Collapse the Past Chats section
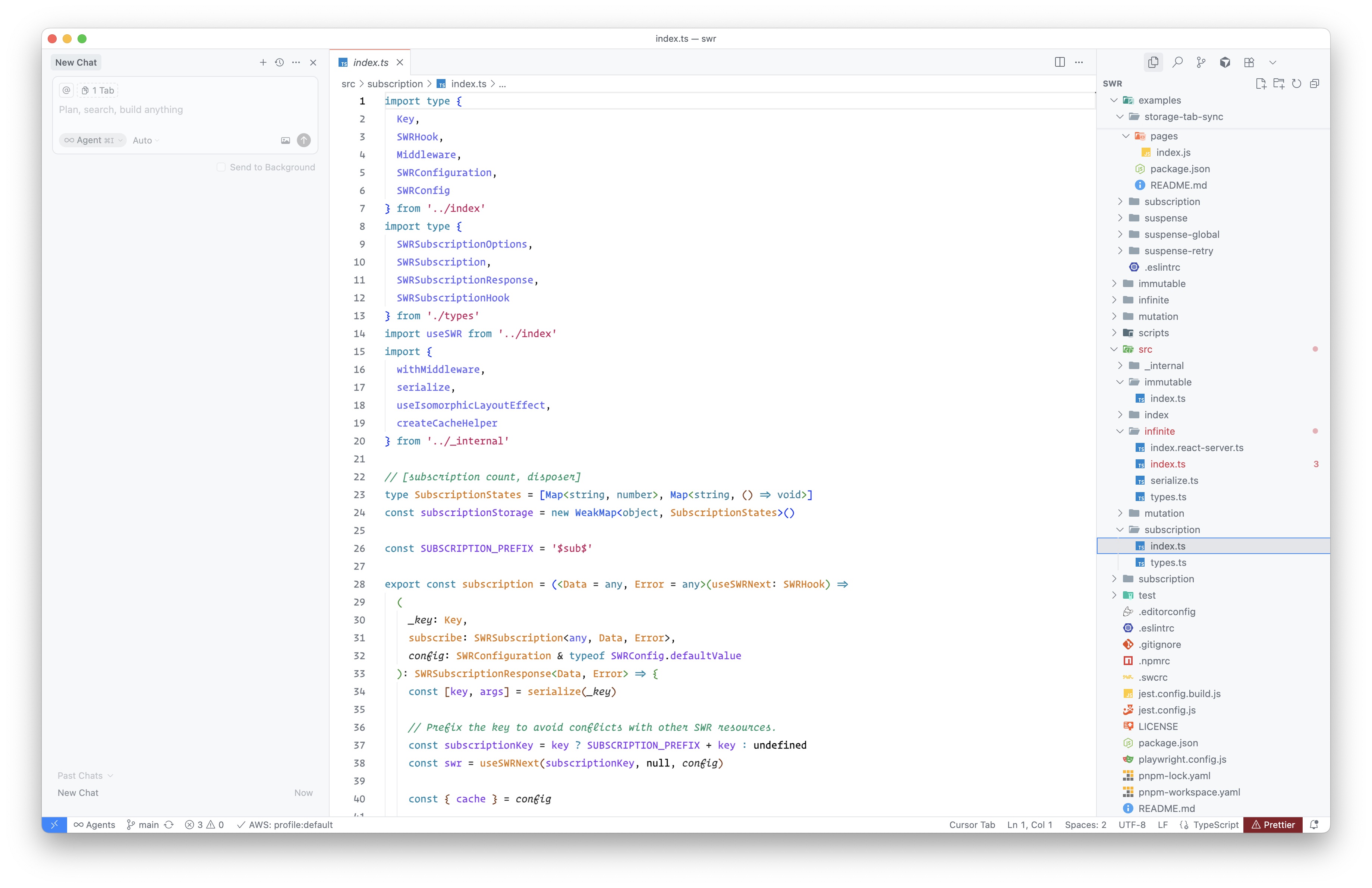The image size is (1372, 888). pyautogui.click(x=85, y=776)
